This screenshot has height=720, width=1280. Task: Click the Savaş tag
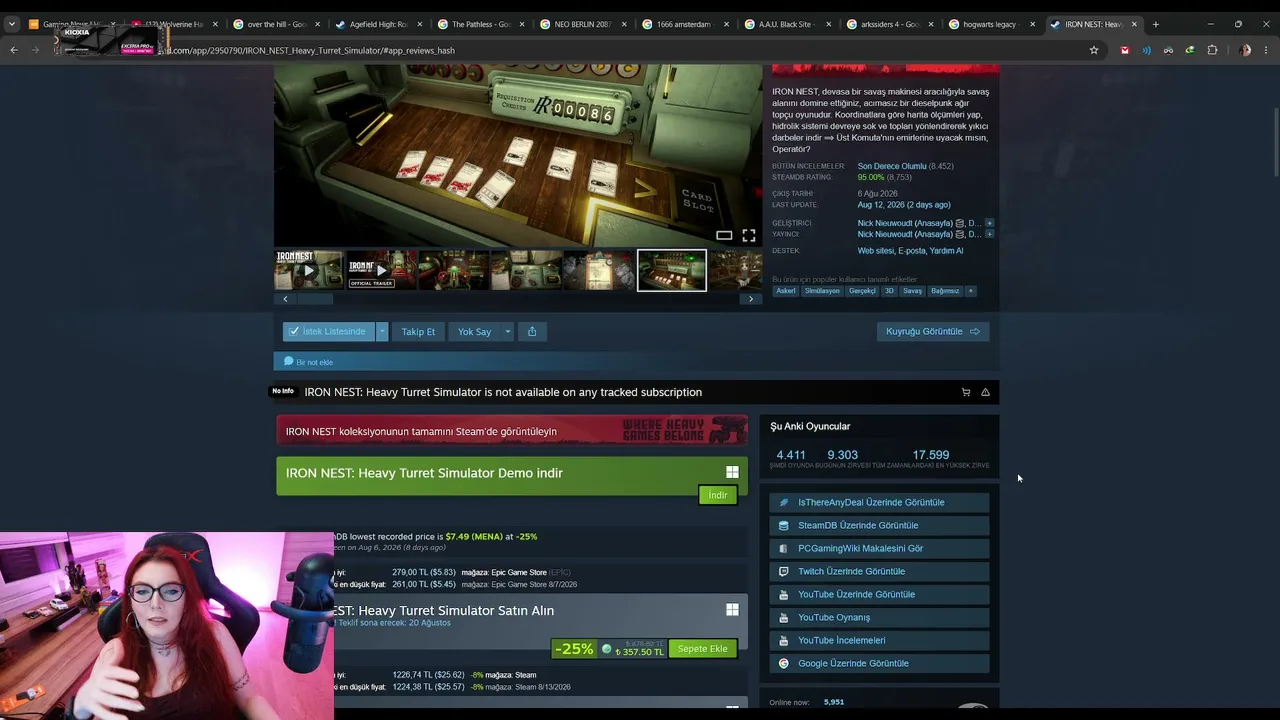point(912,291)
